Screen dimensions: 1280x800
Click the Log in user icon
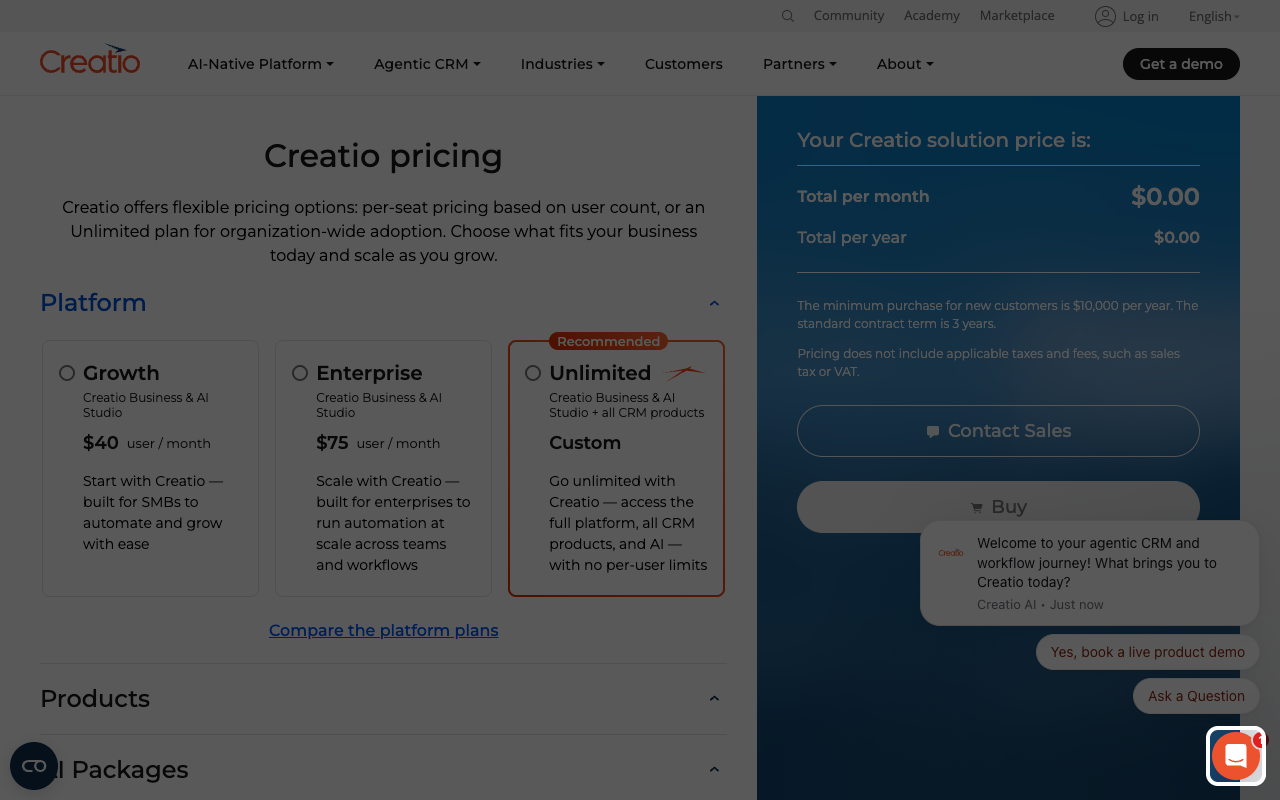(1105, 16)
